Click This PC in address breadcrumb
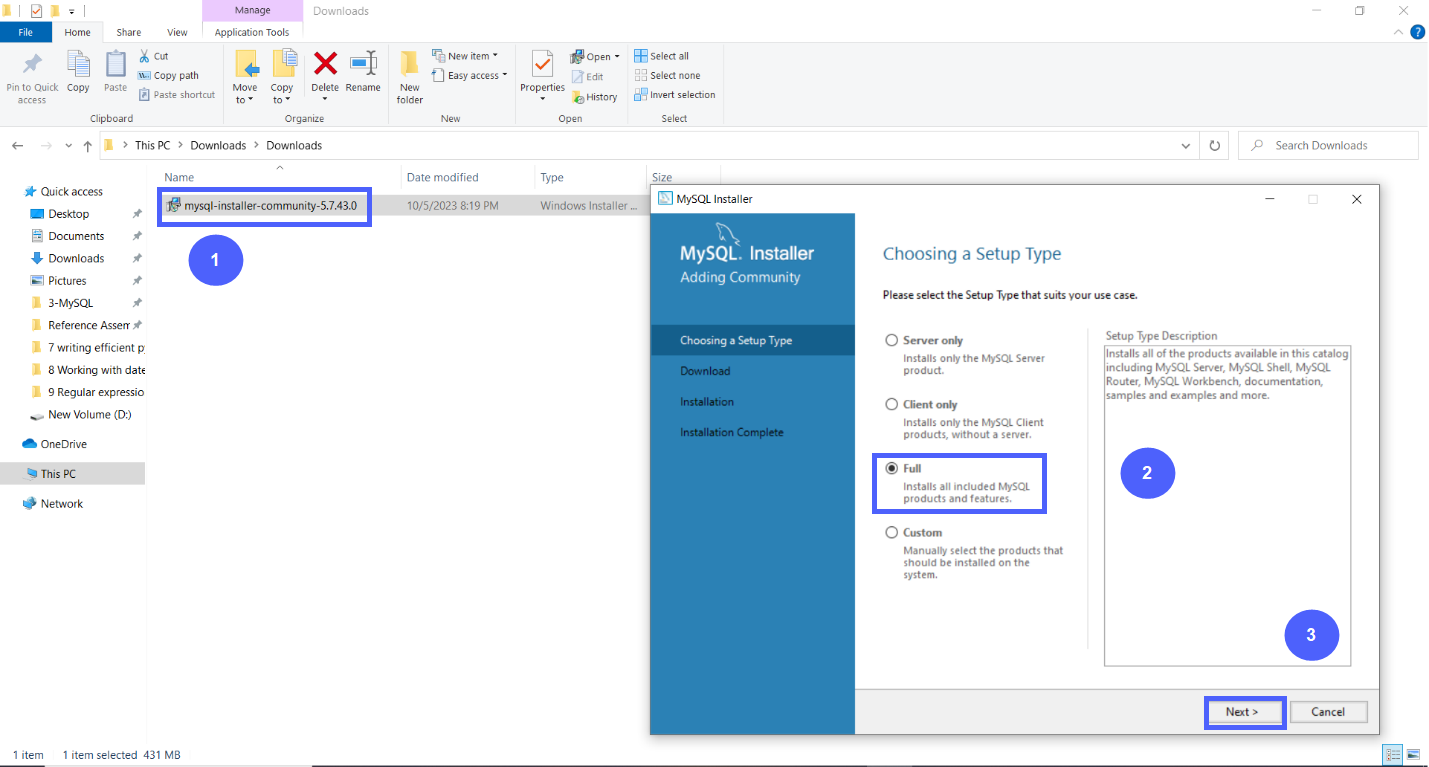1429x767 pixels. [152, 145]
